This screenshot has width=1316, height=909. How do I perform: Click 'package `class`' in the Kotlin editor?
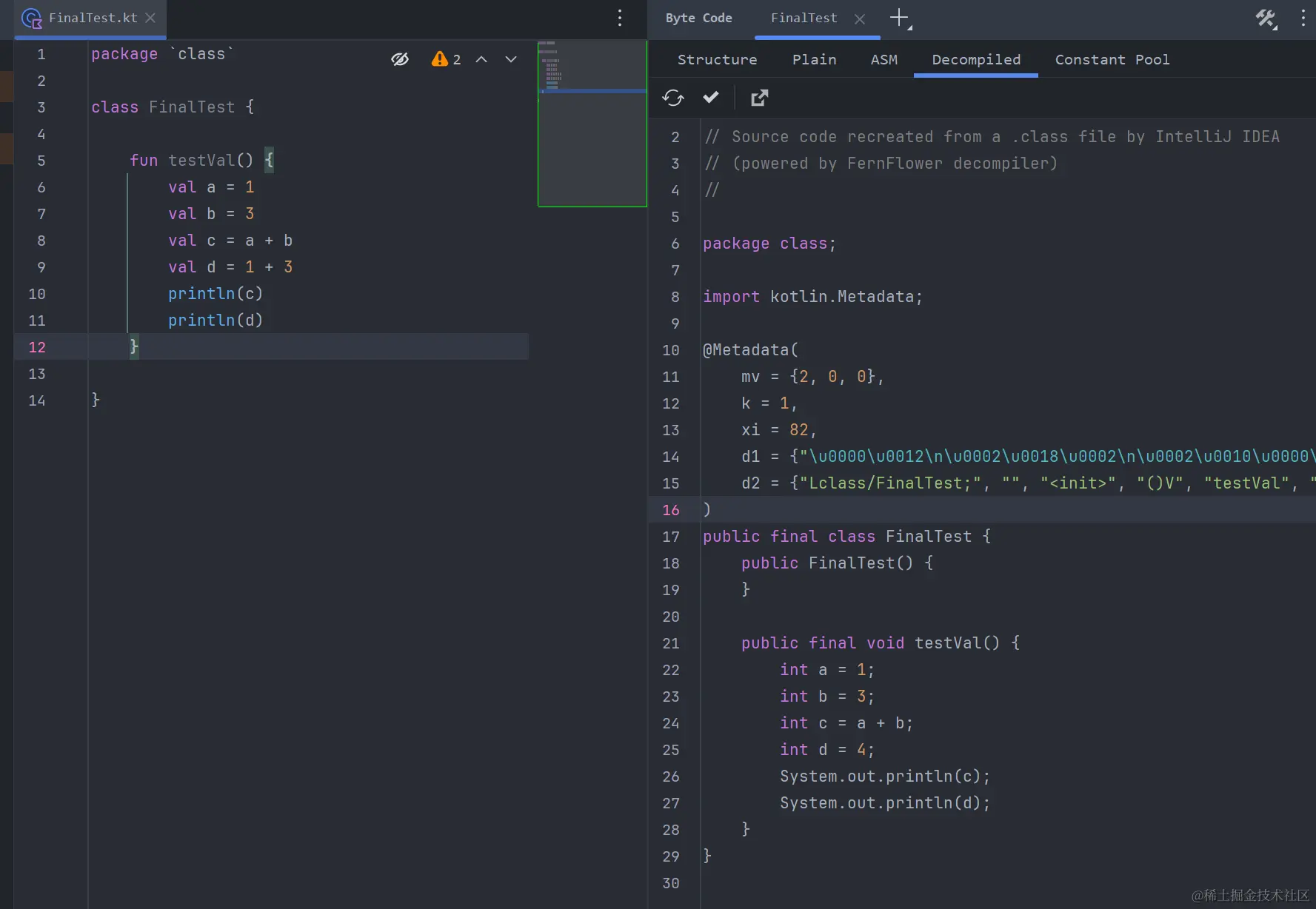(x=163, y=54)
